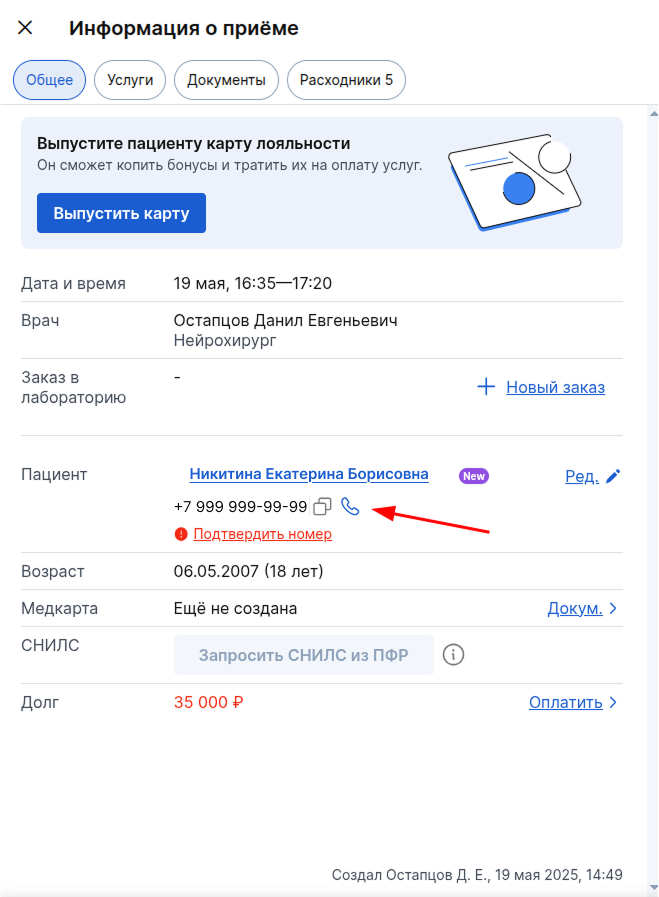Viewport: 659px width, 897px height.
Task: Select the Общее tab
Action: pos(49,80)
